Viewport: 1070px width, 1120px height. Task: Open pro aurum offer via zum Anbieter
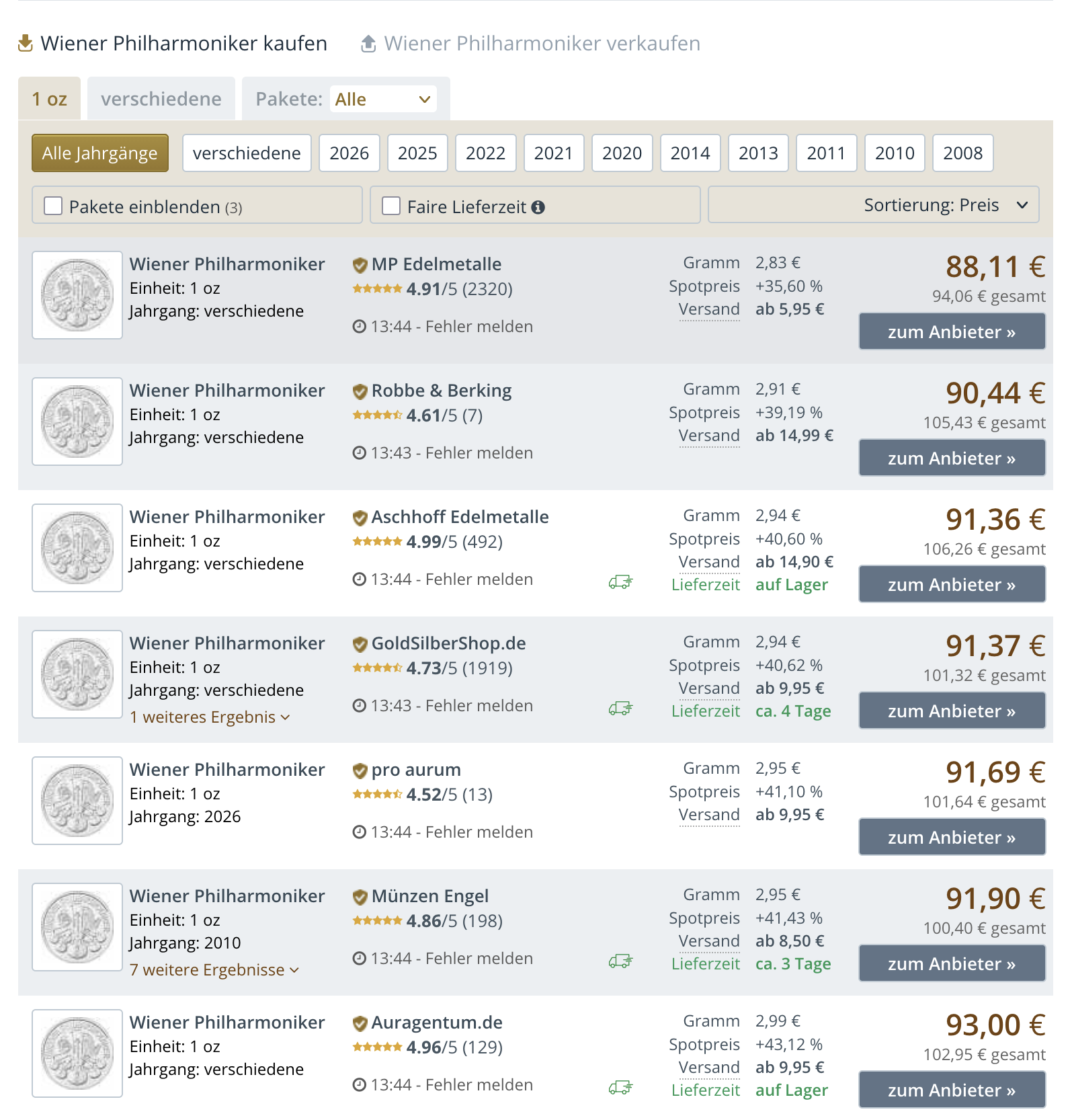tap(952, 837)
